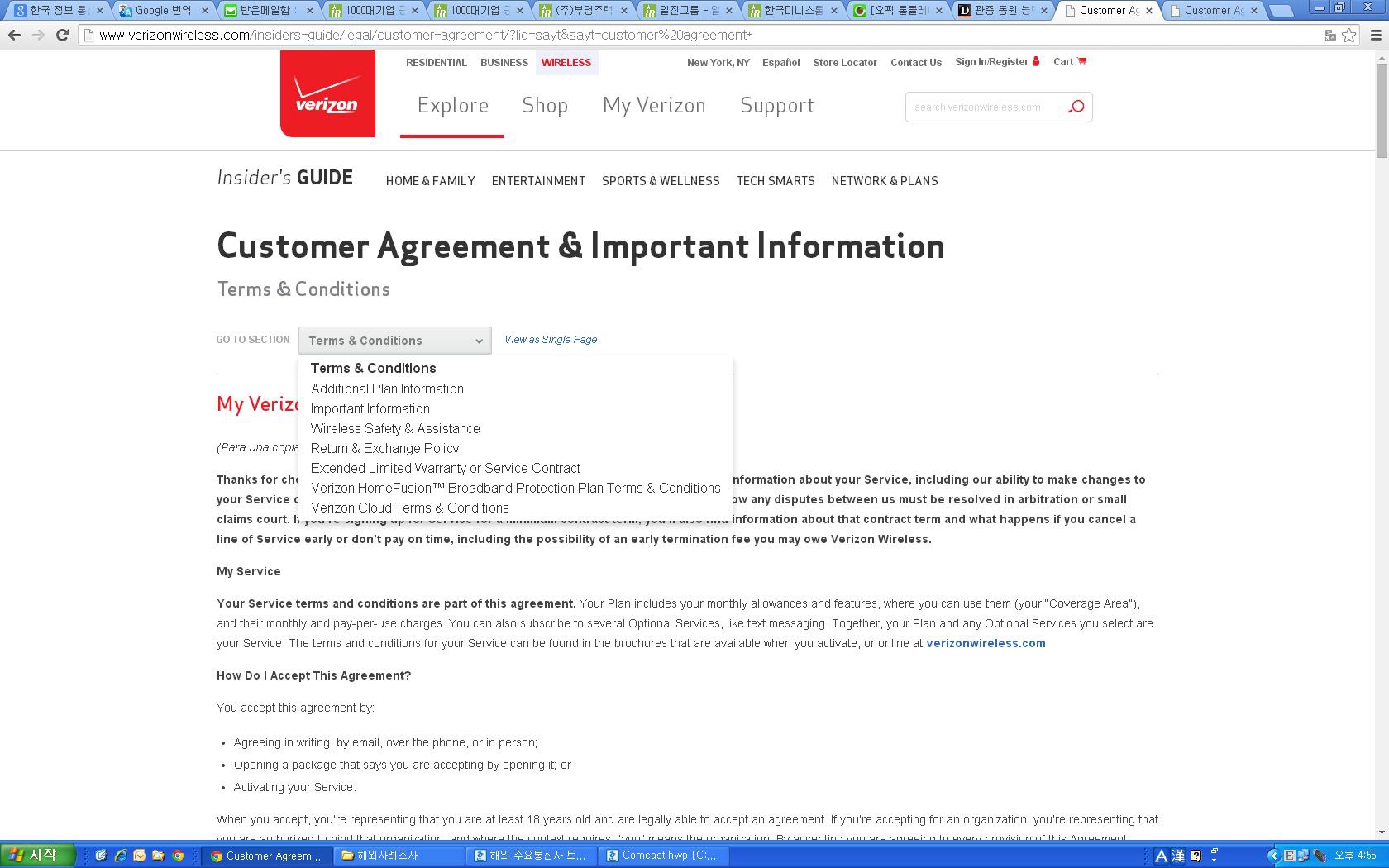Open the Contact Us link

click(916, 63)
